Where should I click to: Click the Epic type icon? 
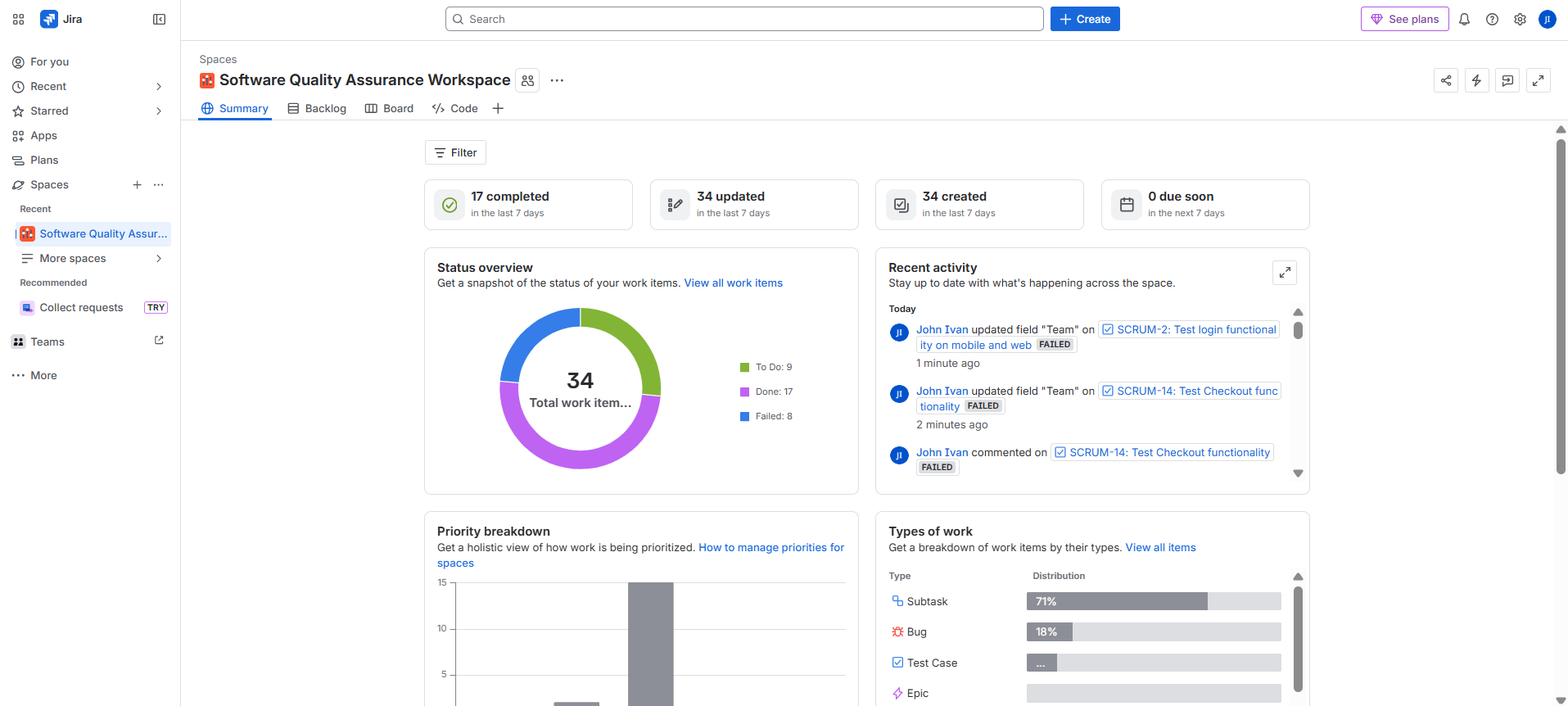(x=897, y=693)
